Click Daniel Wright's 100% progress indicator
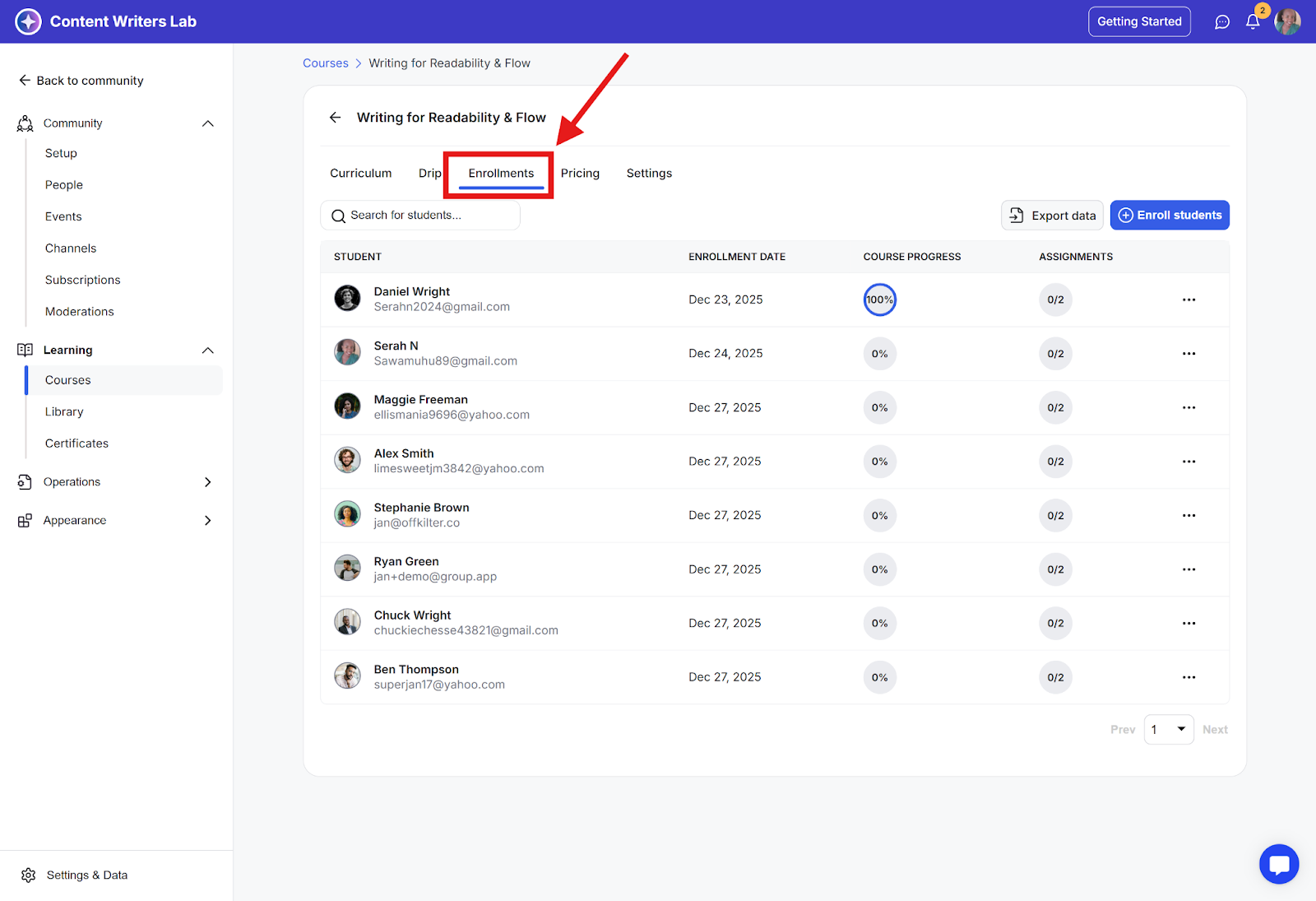The width and height of the screenshot is (1316, 901). 879,300
